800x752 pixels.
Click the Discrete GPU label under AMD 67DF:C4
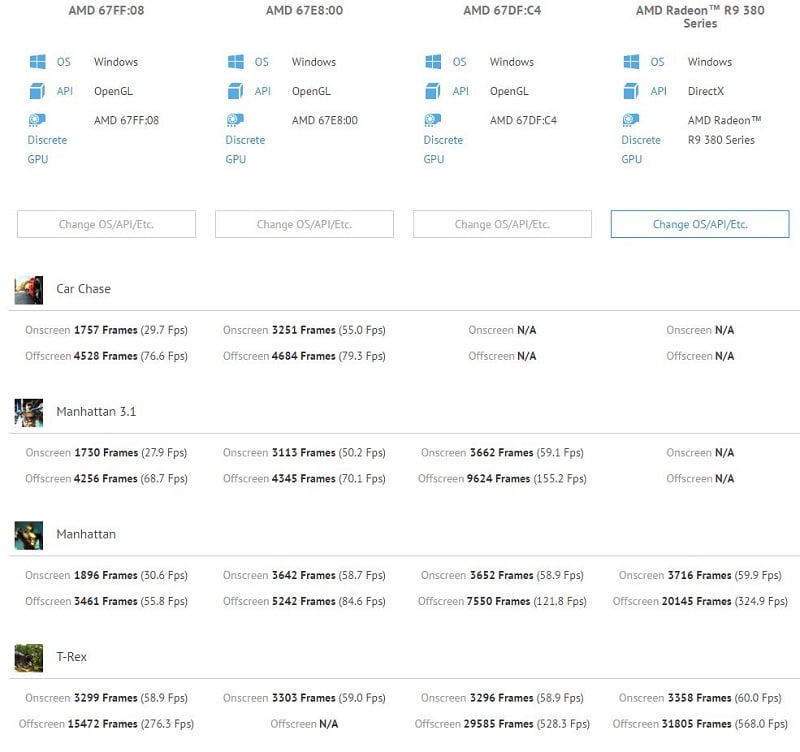[x=443, y=149]
